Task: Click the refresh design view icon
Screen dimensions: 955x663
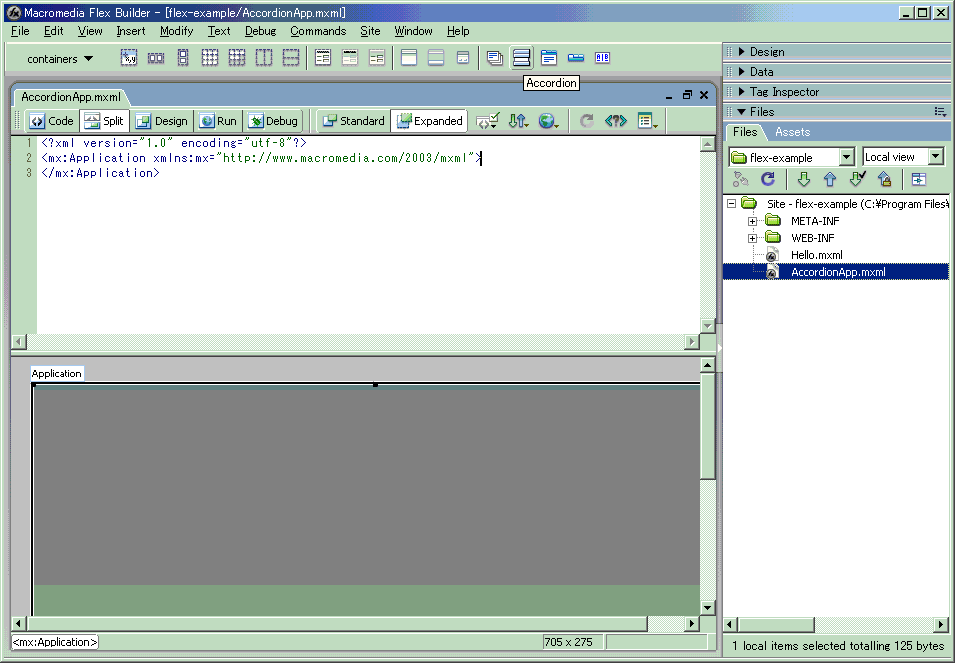Action: tap(587, 121)
